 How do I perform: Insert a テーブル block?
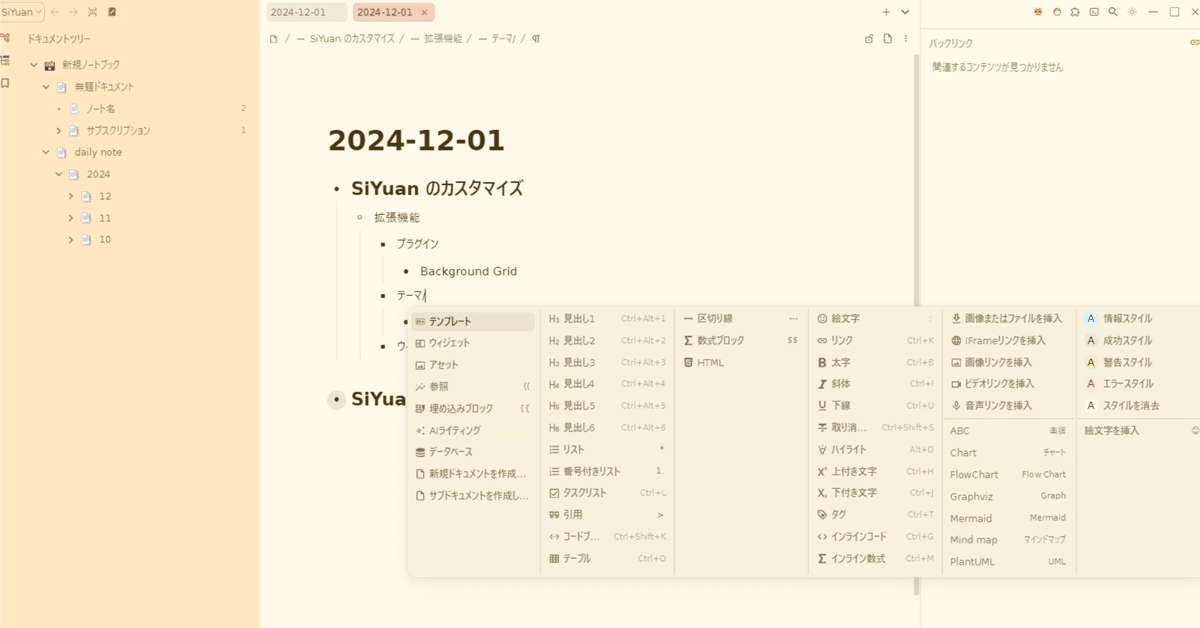pos(607,558)
